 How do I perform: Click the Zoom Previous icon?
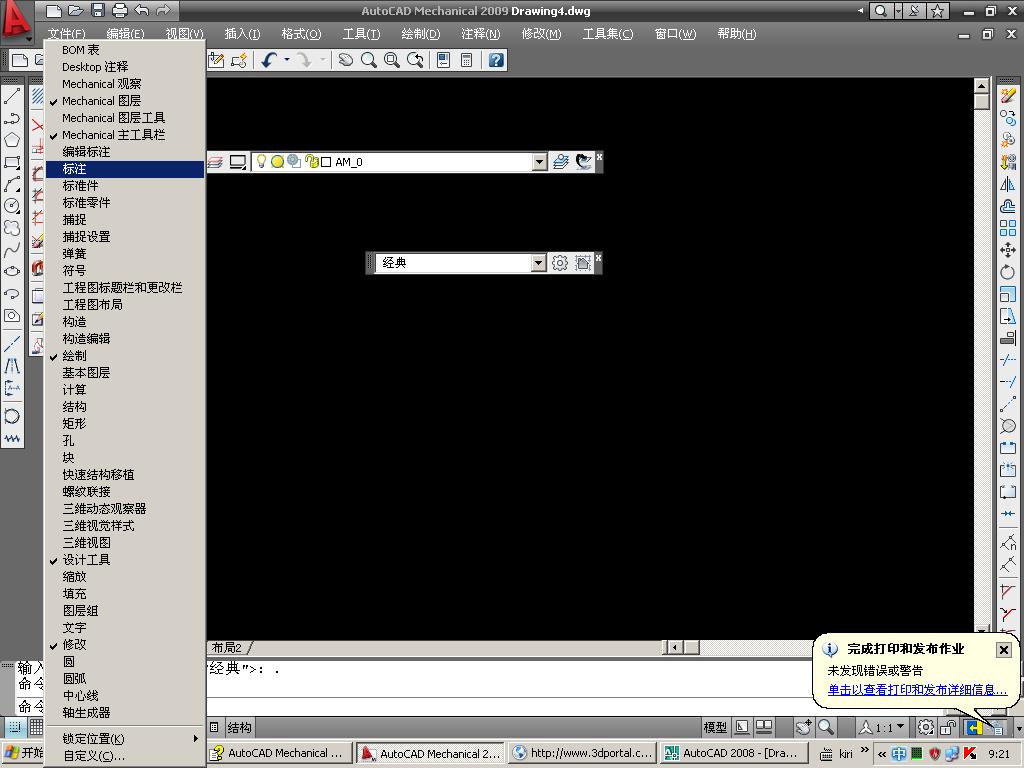[x=415, y=60]
